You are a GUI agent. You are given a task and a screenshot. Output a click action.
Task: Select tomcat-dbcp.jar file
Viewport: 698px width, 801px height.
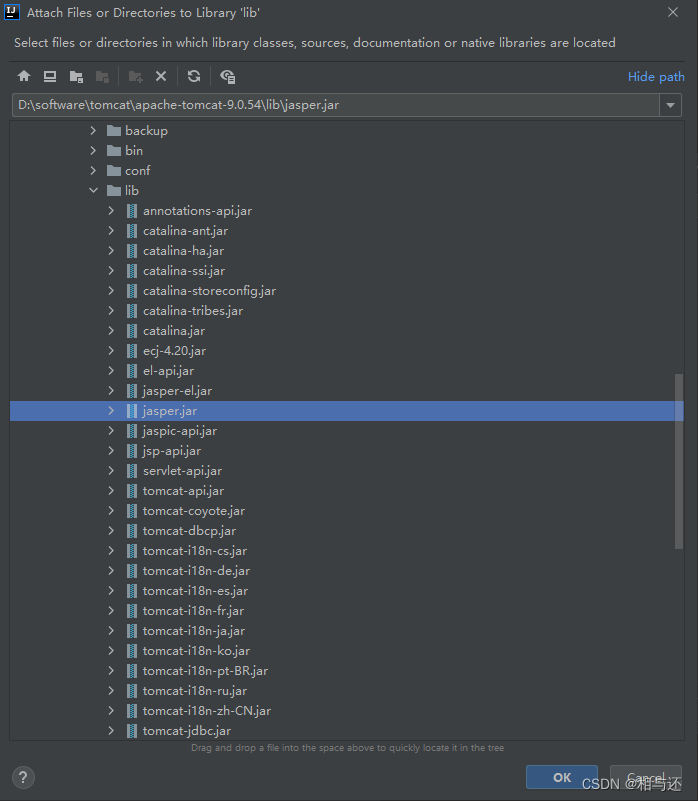coord(190,531)
